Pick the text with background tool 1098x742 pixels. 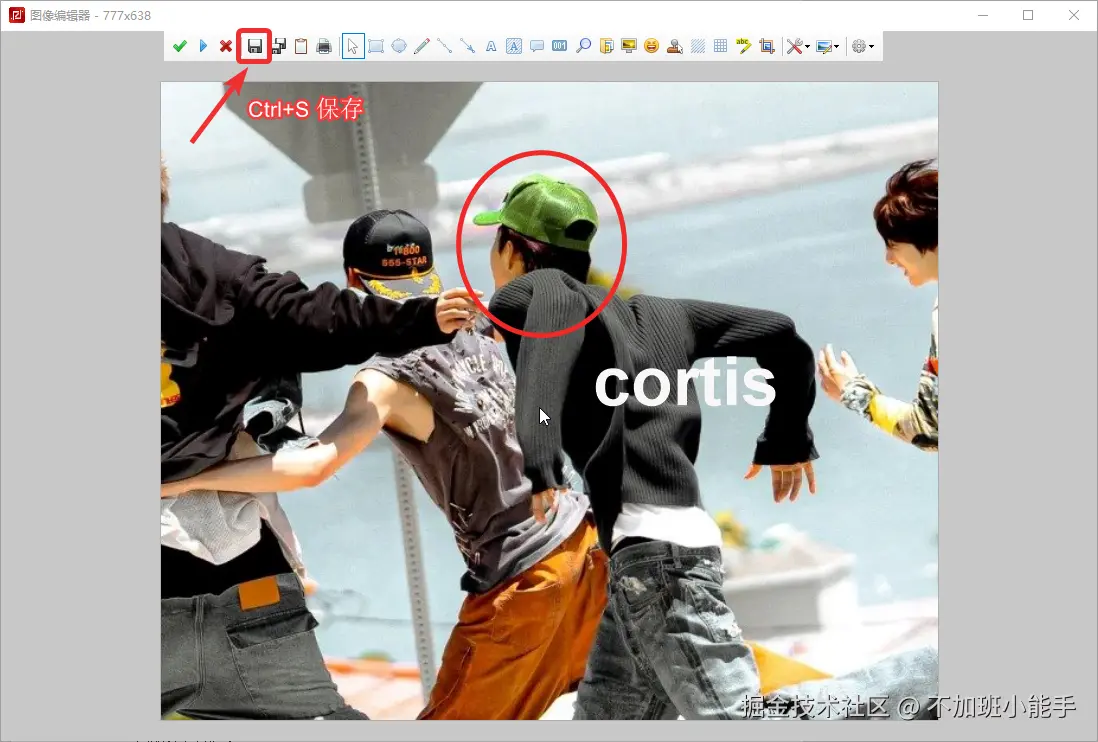tap(514, 46)
